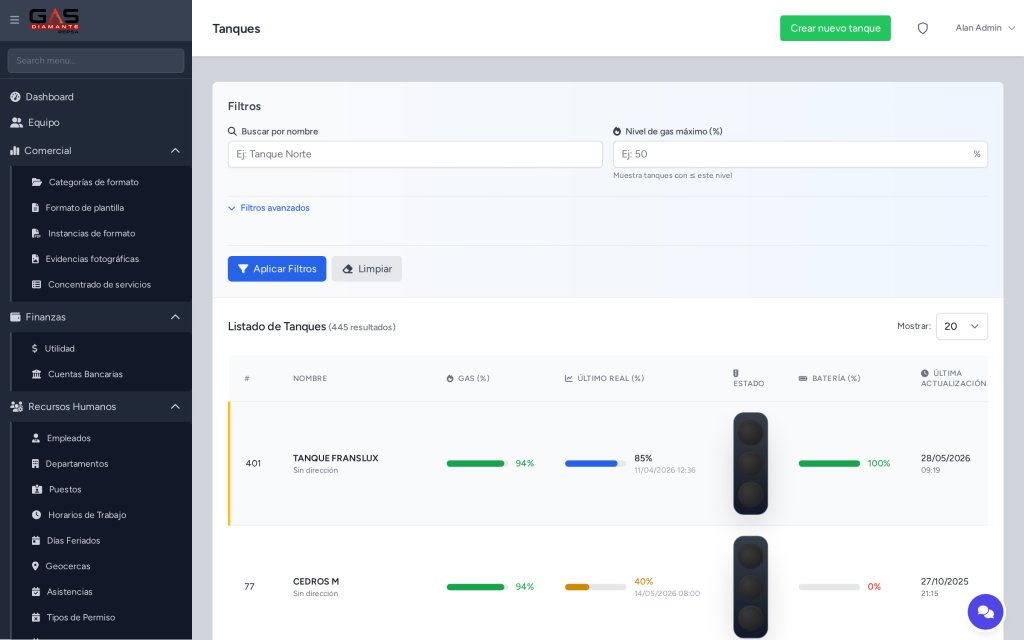Click TANQUE FRANSLUX traffic light status
This screenshot has width=1024, height=640.
[x=750, y=464]
